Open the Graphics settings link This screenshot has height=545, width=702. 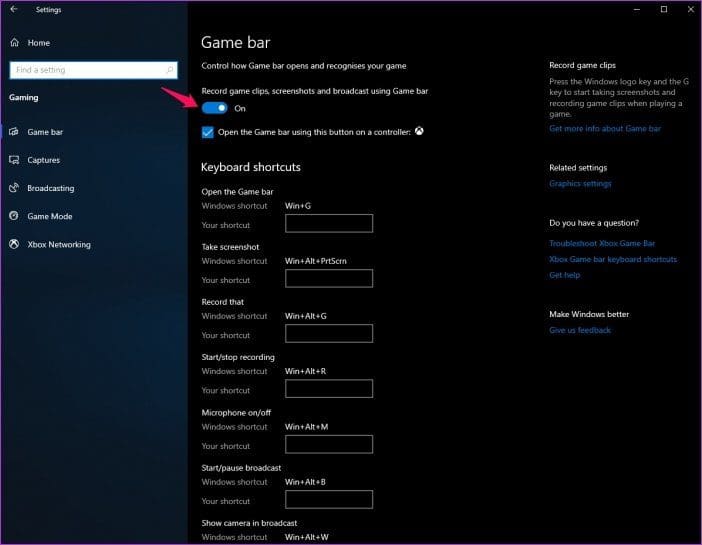580,184
